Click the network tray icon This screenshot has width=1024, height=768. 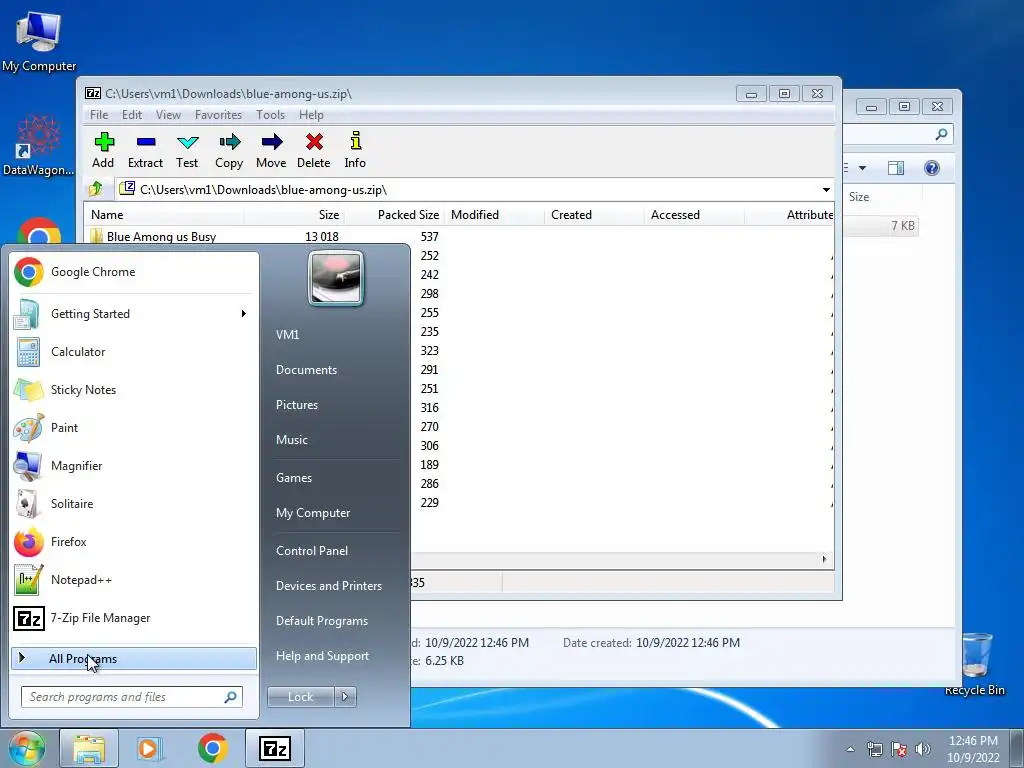pos(874,749)
